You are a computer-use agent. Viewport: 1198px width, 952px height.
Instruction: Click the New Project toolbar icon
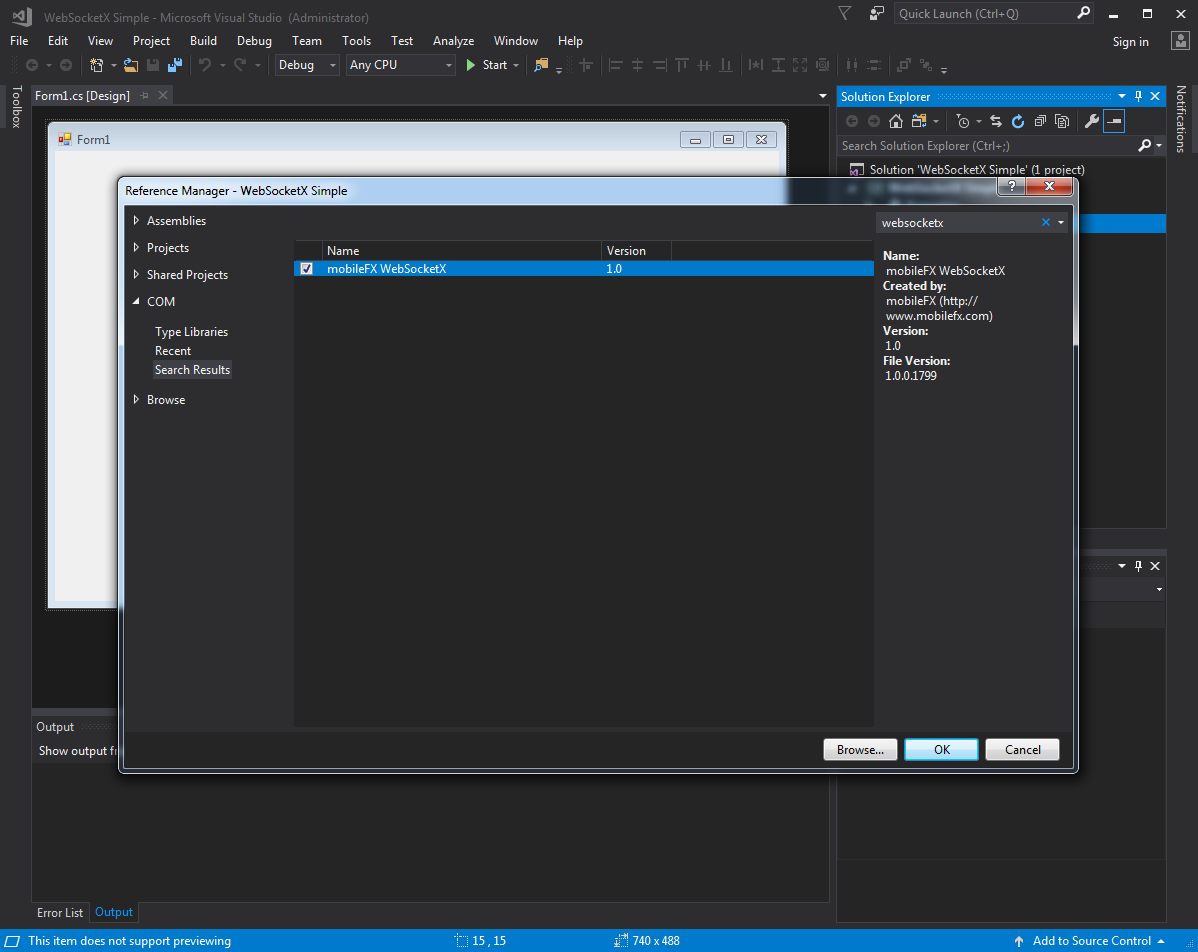96,66
